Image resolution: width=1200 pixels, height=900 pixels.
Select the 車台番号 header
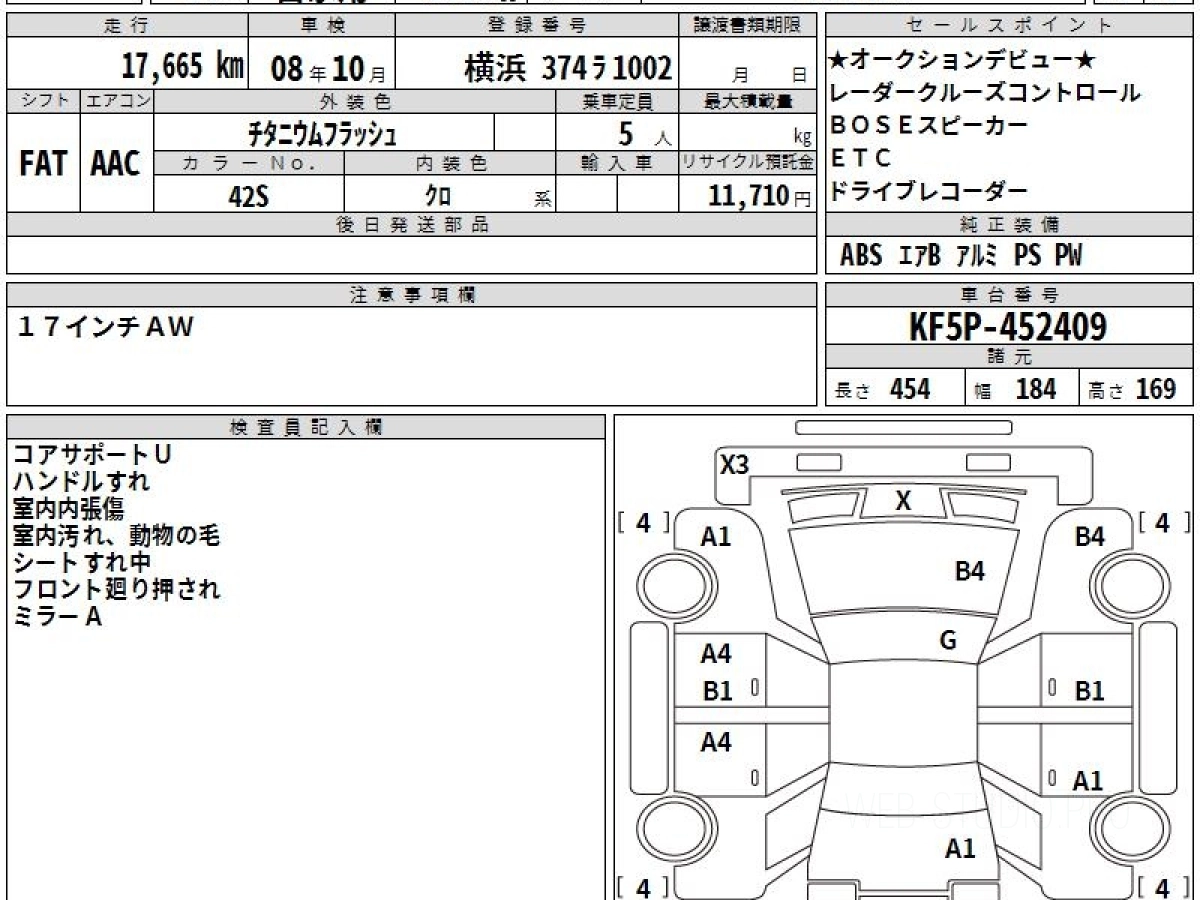tap(1009, 295)
